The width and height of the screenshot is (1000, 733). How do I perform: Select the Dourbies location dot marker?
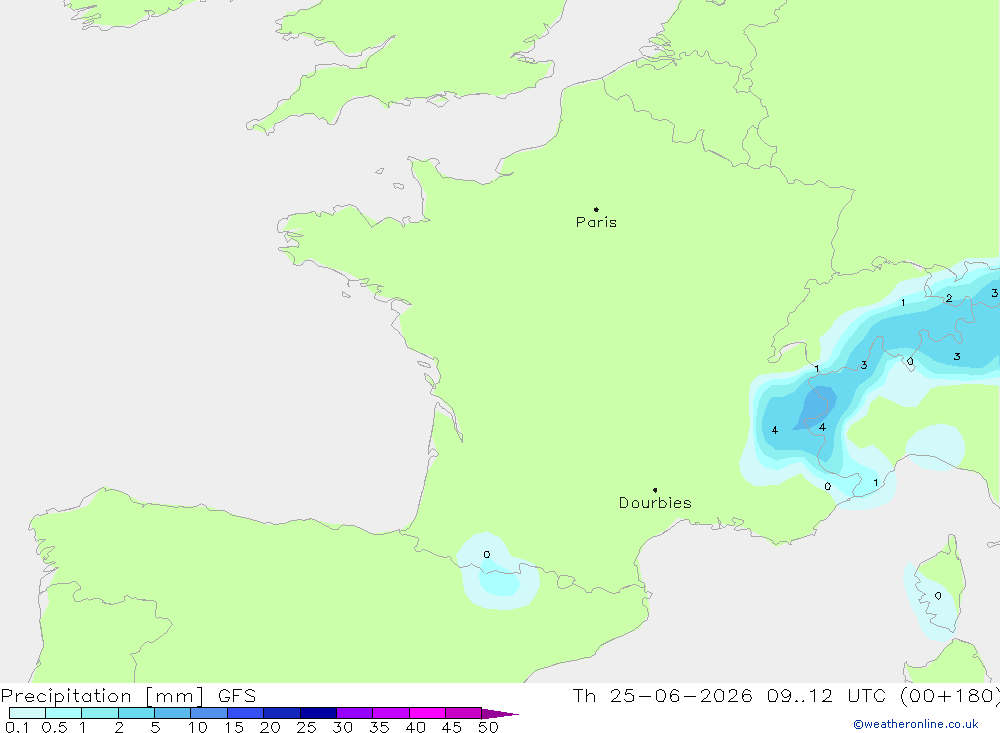pos(655,490)
